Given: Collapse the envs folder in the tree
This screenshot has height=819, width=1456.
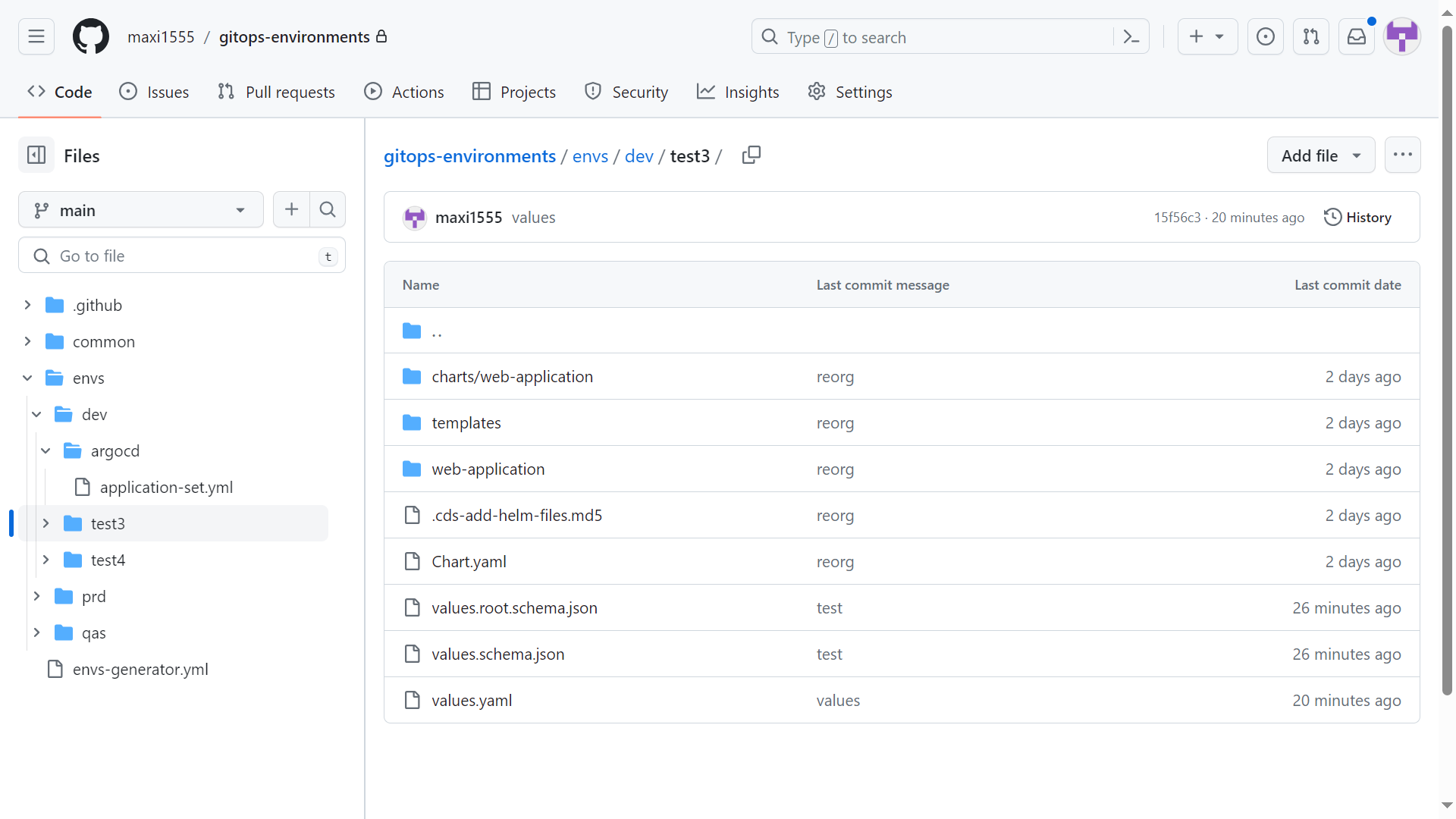Looking at the screenshot, I should tap(27, 378).
